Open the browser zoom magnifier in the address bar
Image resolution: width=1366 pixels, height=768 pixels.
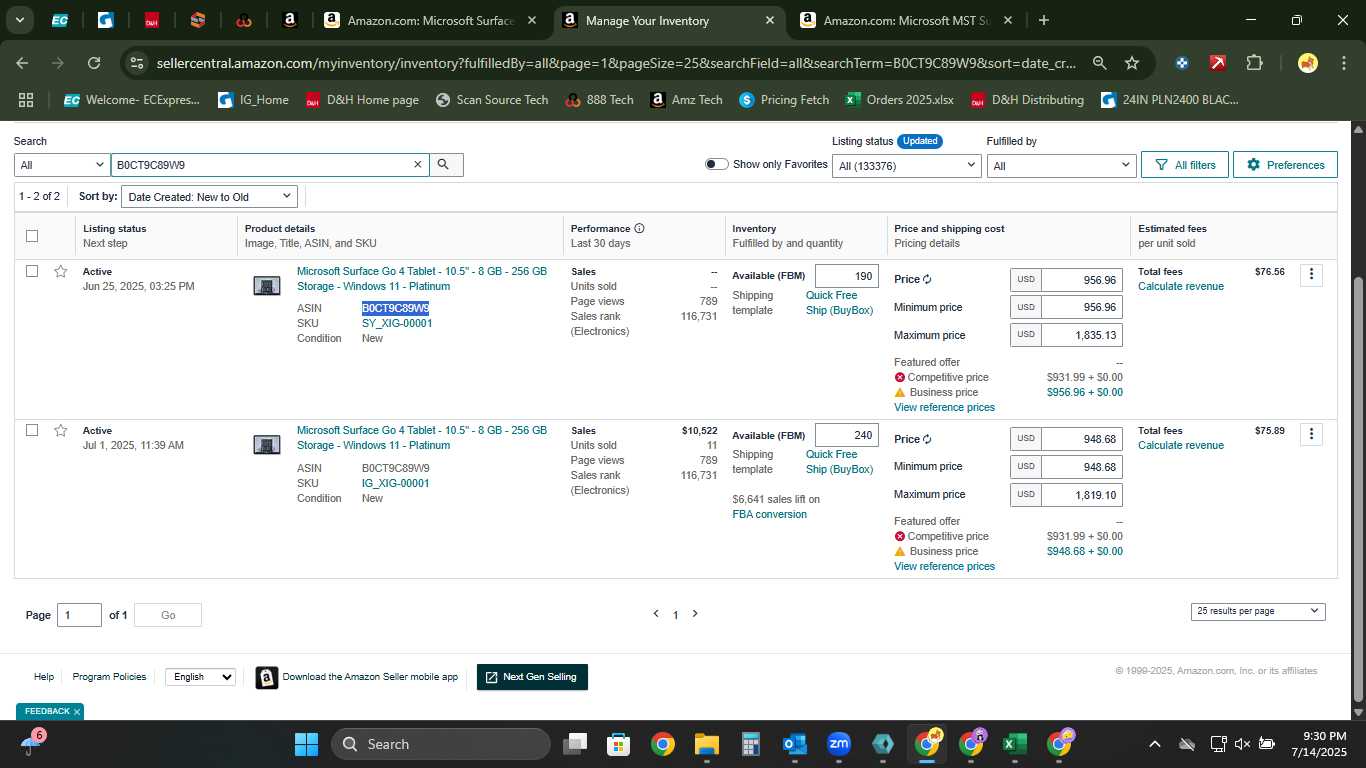(x=1099, y=63)
